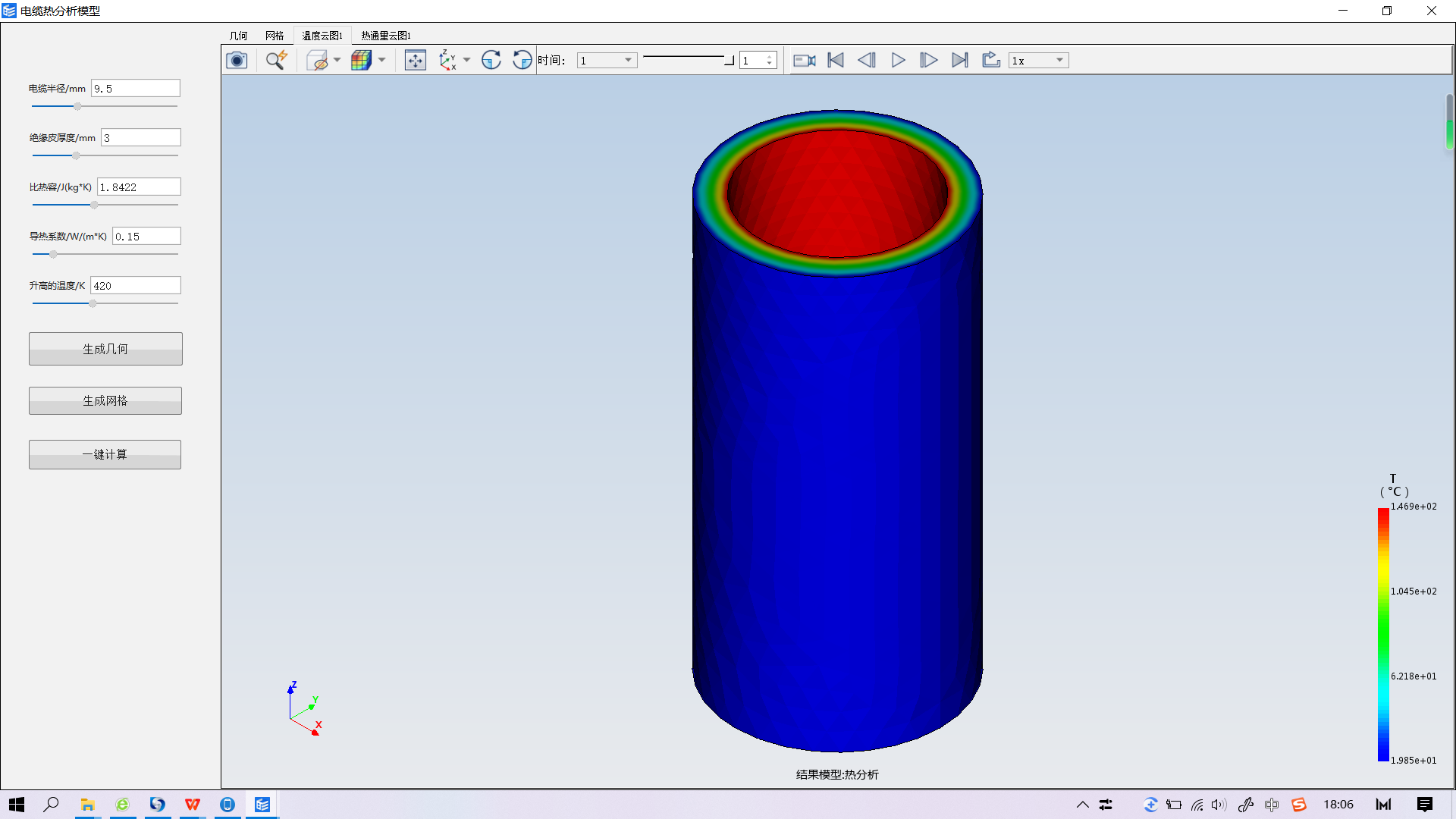Jump to the last animation frame
The image size is (1456, 819).
coord(959,60)
